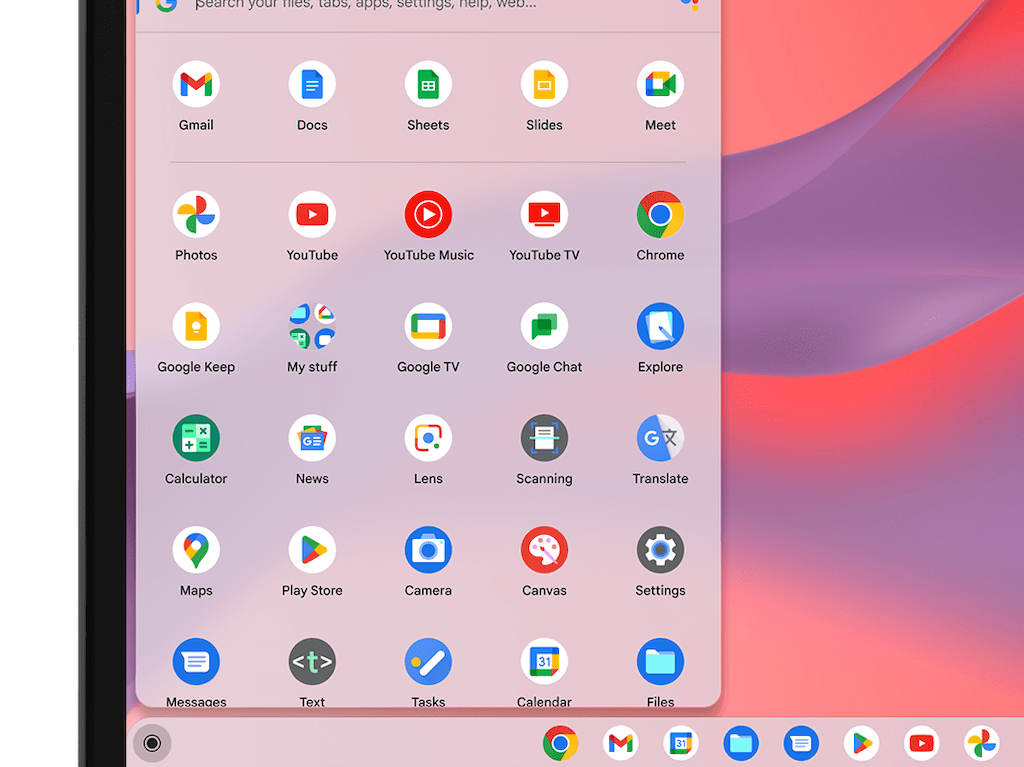Launch the Scanning app
The image size is (1024, 767).
pyautogui.click(x=544, y=438)
